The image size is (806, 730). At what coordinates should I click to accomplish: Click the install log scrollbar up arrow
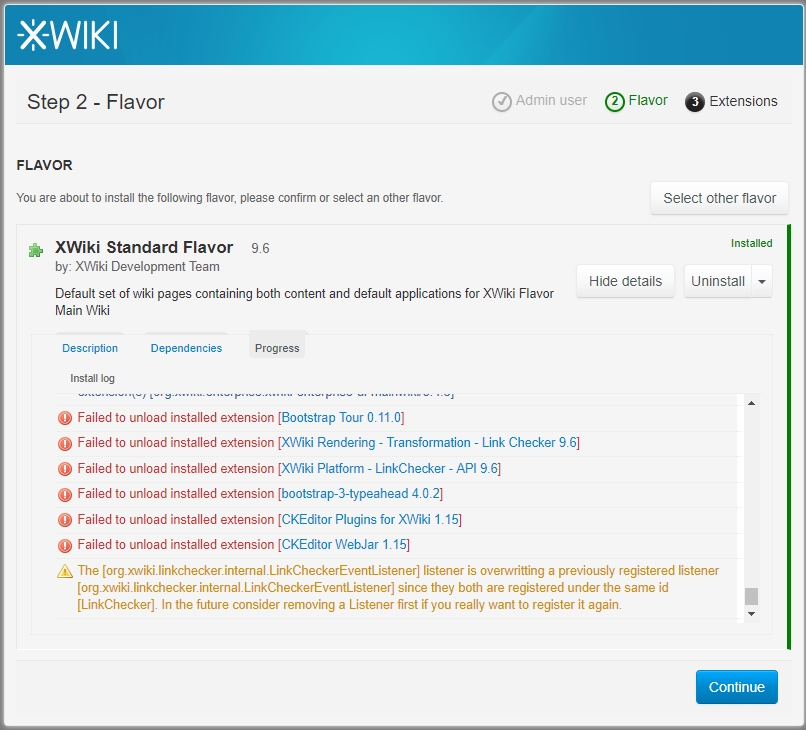[x=752, y=404]
